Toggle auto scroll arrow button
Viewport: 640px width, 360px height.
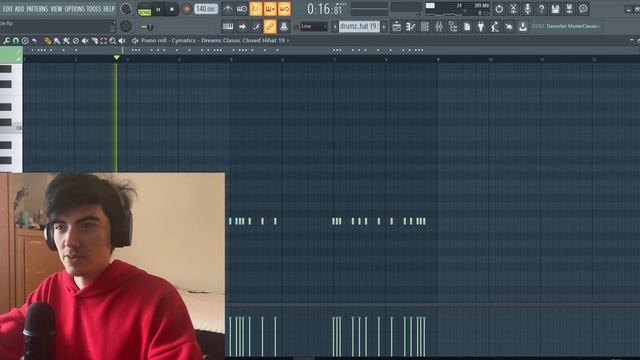coord(242,27)
